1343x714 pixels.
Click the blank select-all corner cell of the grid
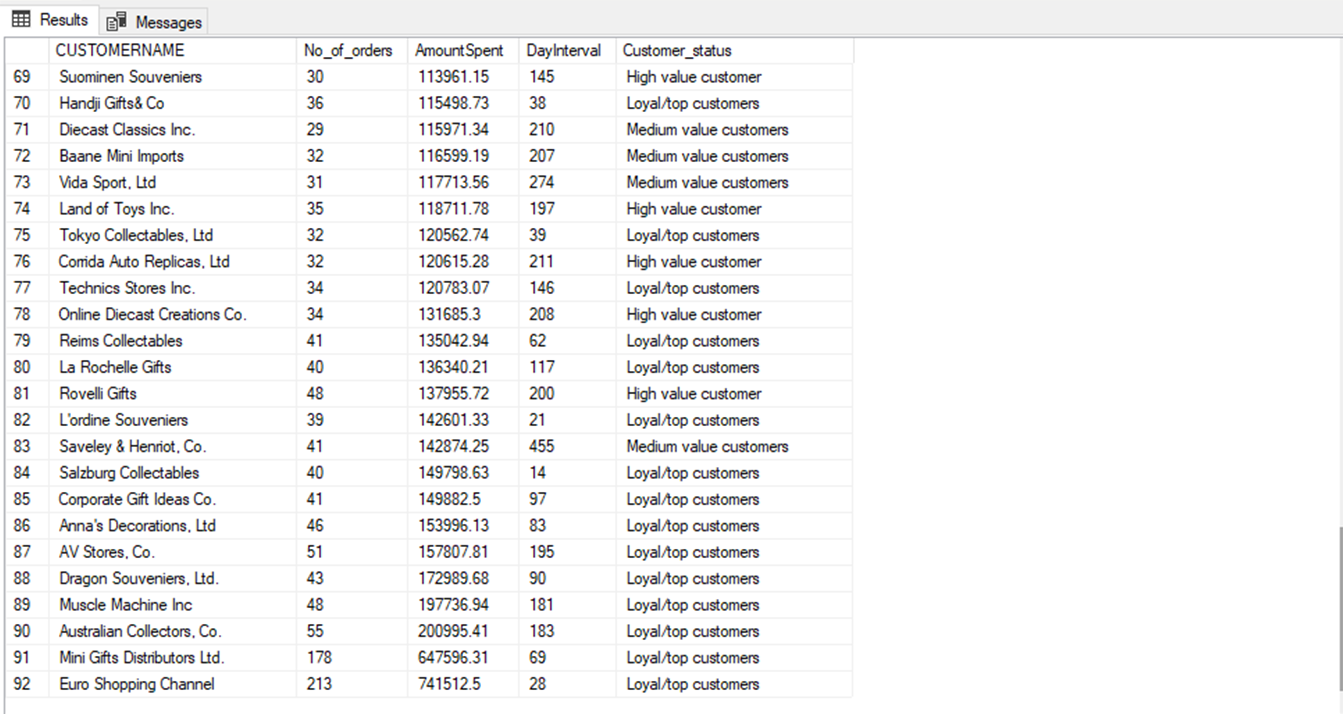click(25, 50)
